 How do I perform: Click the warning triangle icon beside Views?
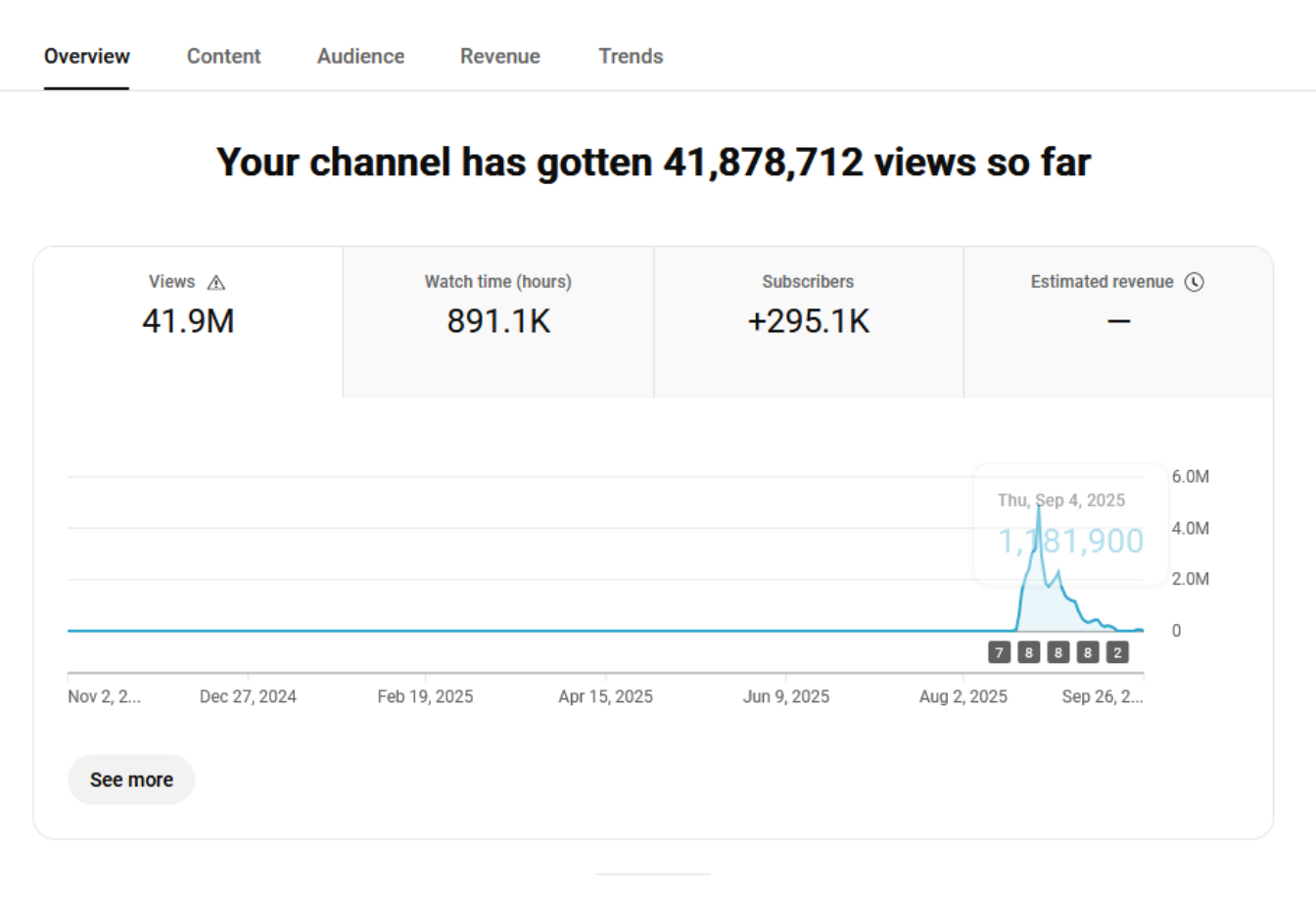tap(216, 283)
